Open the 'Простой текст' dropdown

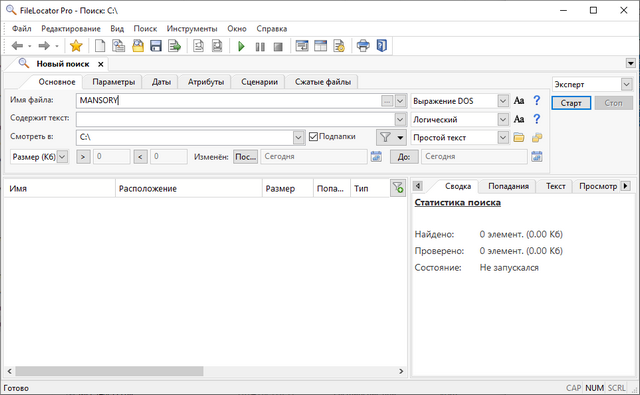[503, 138]
